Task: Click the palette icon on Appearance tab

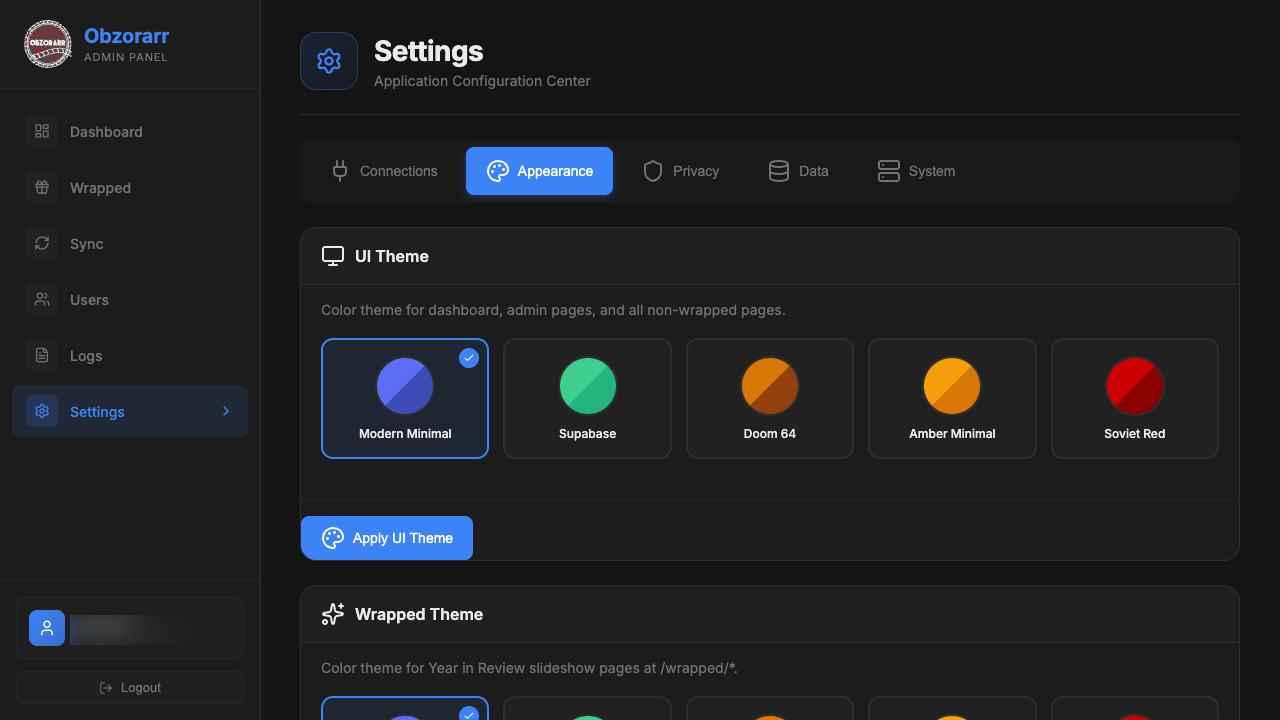Action: (x=498, y=171)
